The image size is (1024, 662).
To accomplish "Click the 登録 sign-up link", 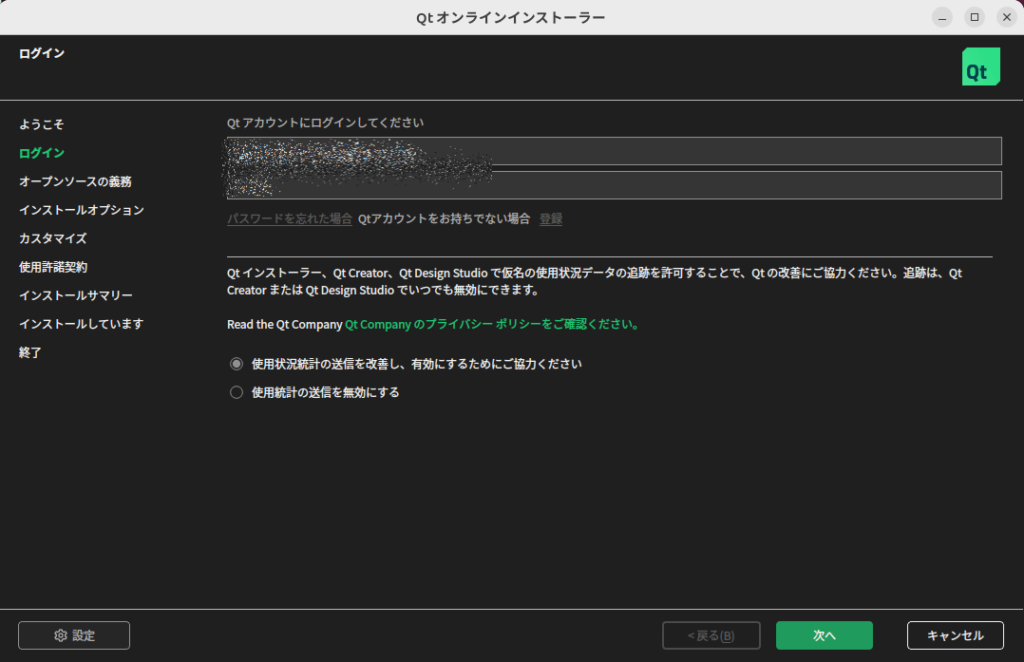I will click(x=551, y=219).
